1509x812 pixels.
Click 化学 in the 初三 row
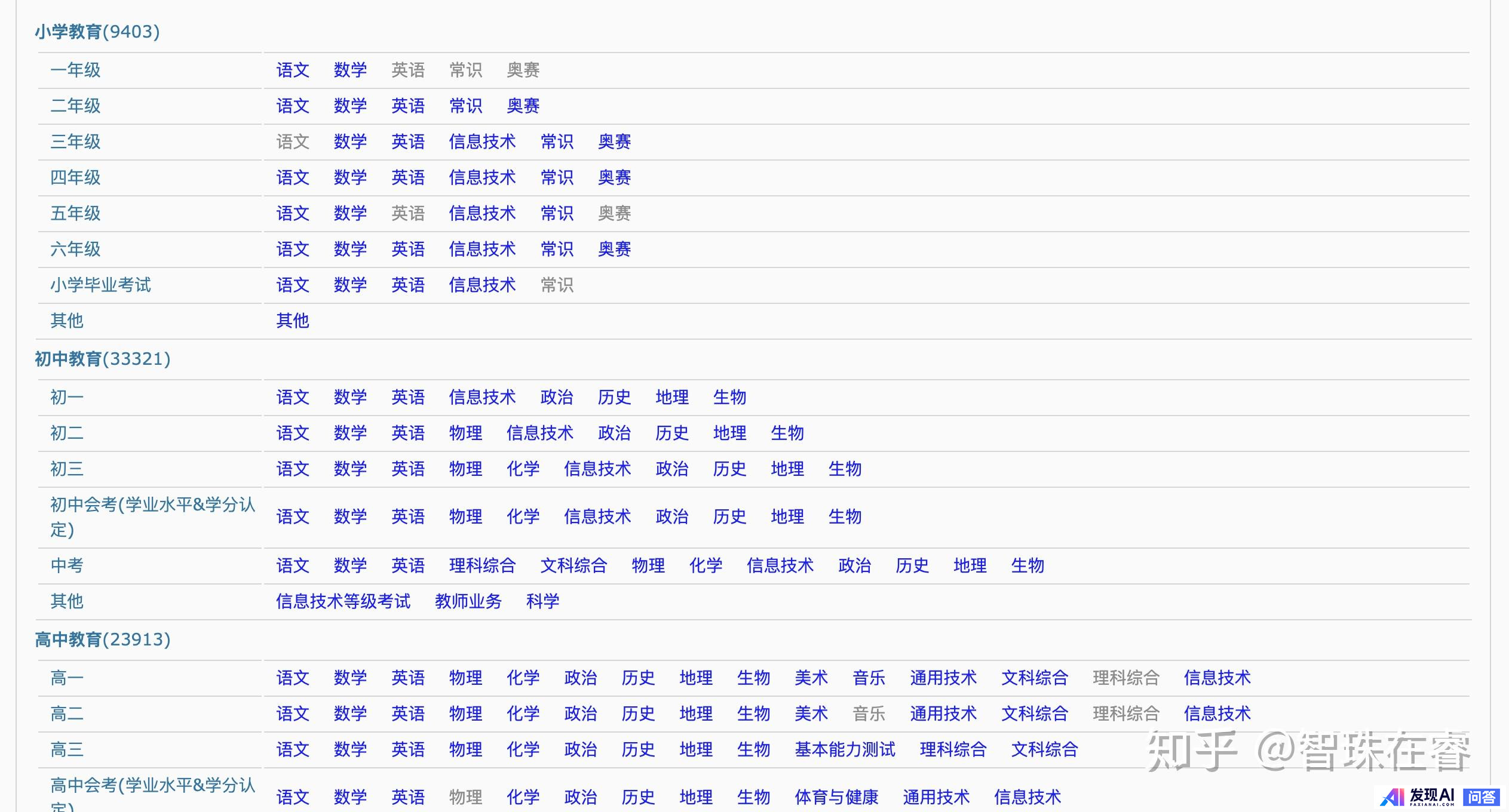523,469
